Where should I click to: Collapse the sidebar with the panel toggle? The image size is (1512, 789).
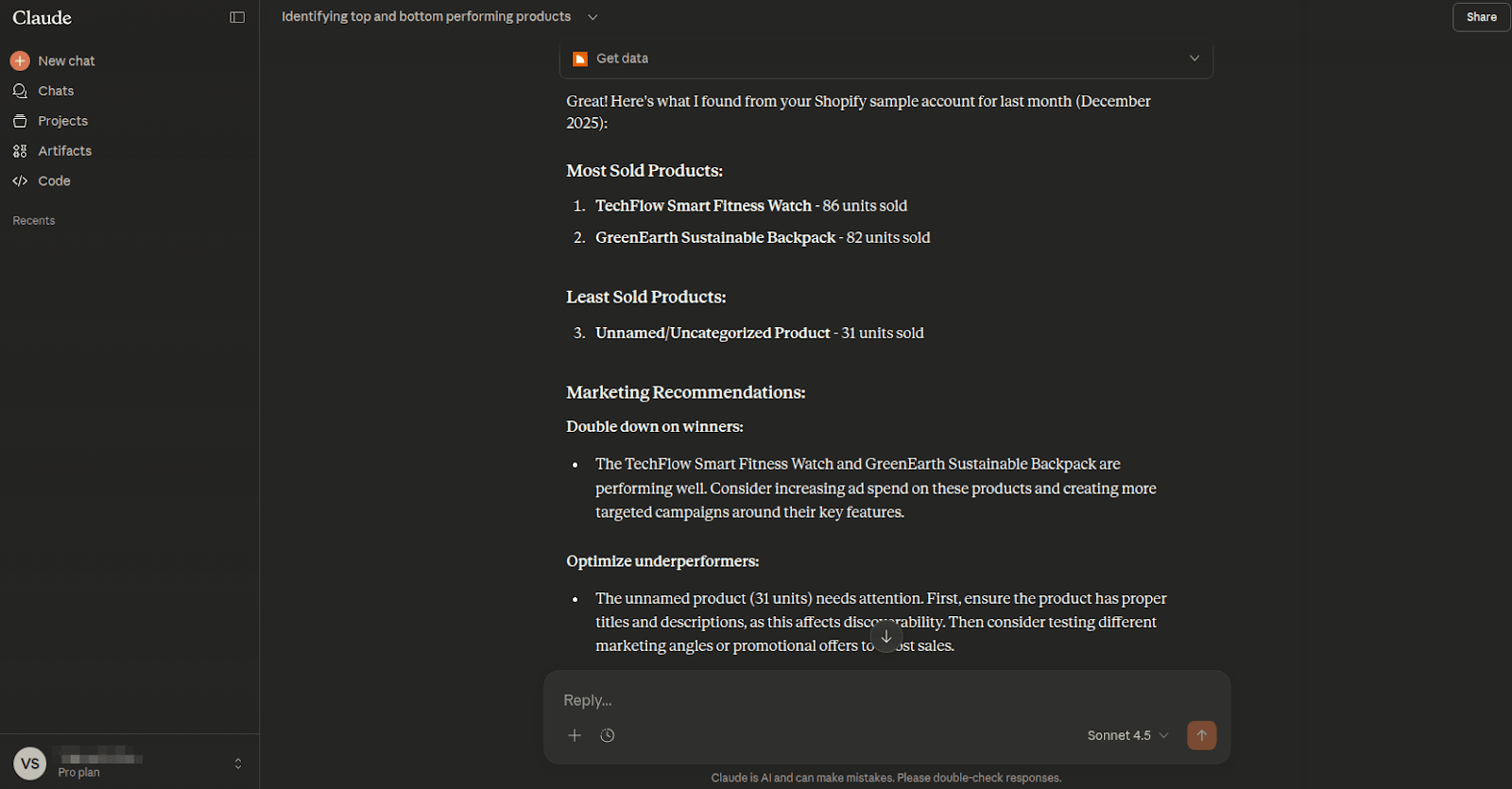coord(237,17)
